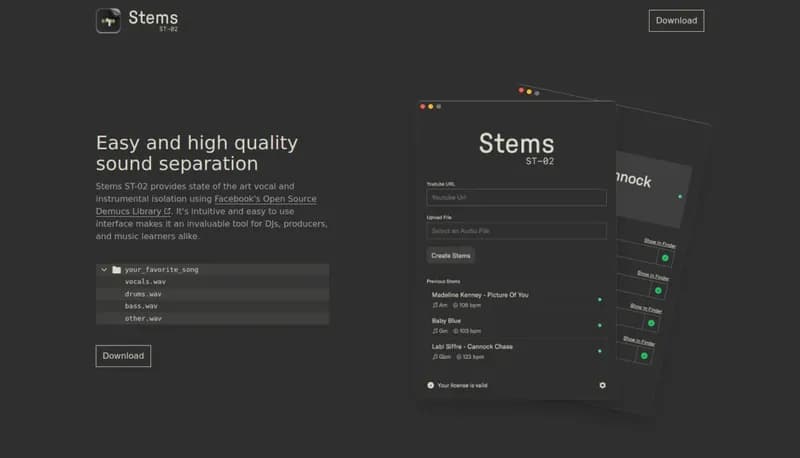Screen dimensions: 800x458
Task: Close the front Stems app window, red button
Action: click(422, 107)
